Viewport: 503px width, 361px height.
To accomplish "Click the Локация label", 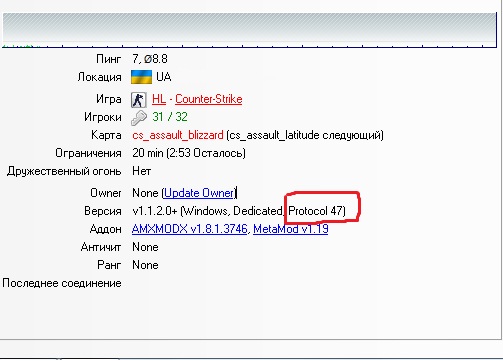I will coord(99,77).
